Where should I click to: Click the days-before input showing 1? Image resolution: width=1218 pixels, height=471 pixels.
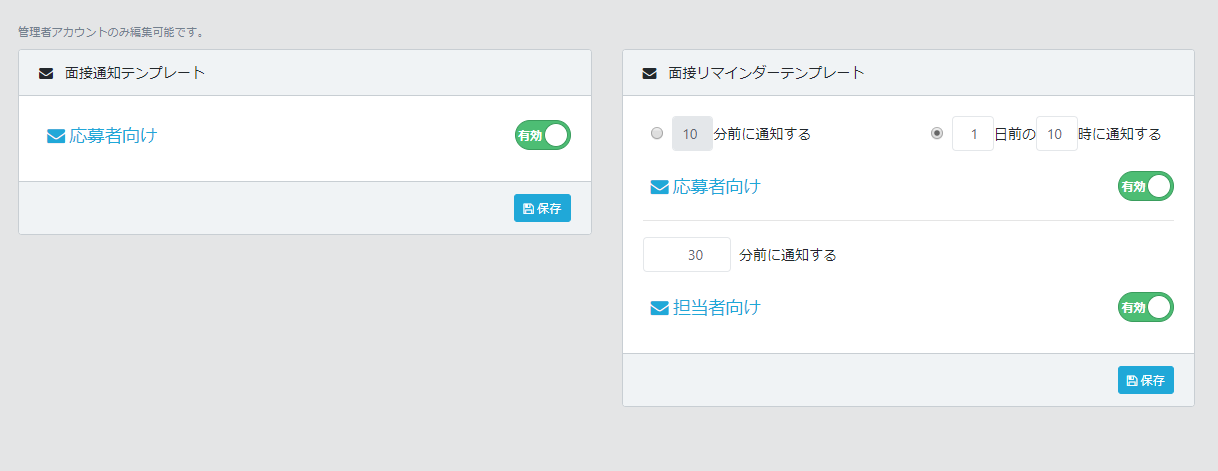pos(972,134)
